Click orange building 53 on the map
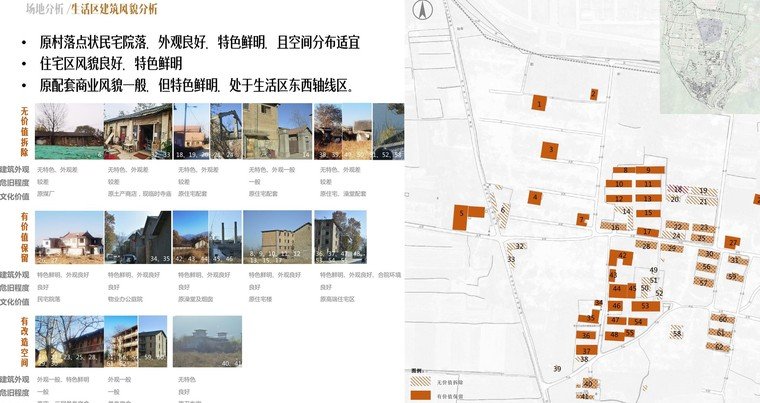 pos(646,306)
